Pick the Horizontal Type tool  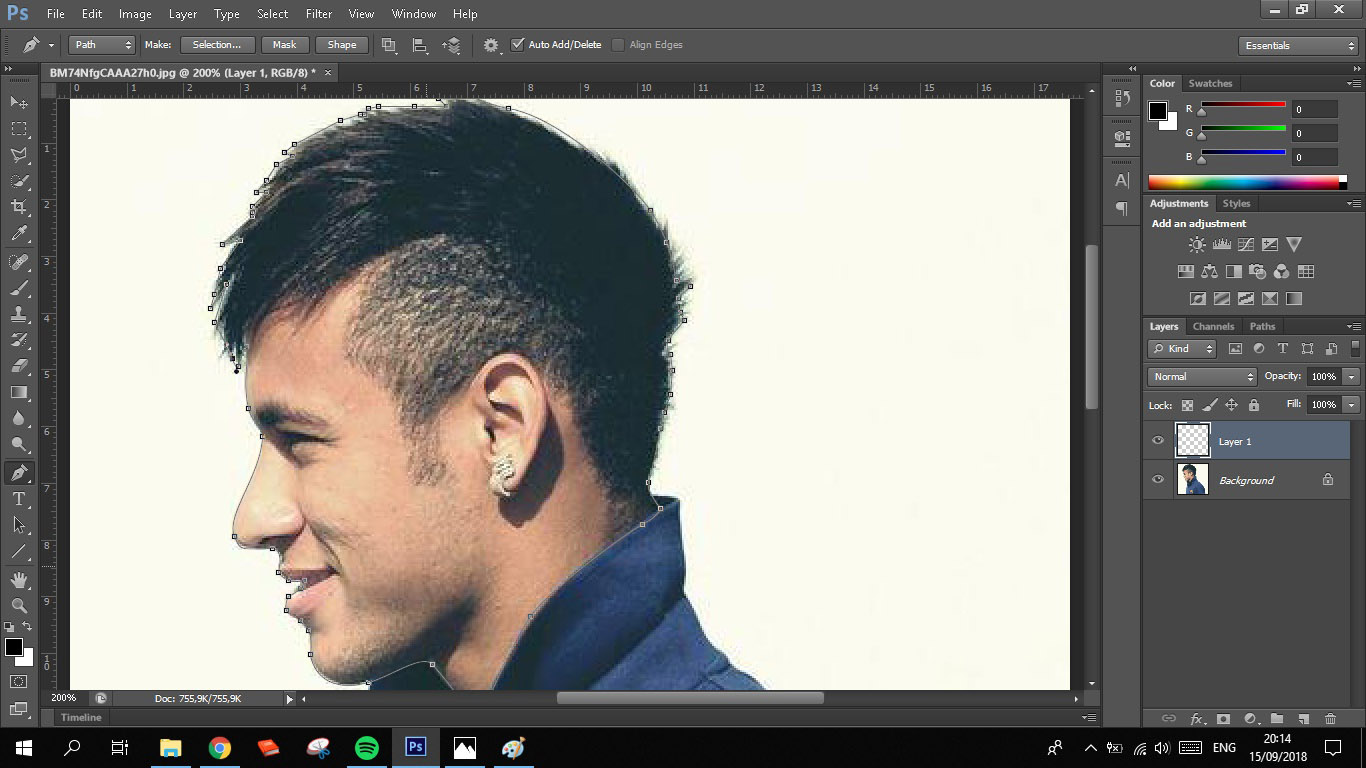[x=19, y=499]
